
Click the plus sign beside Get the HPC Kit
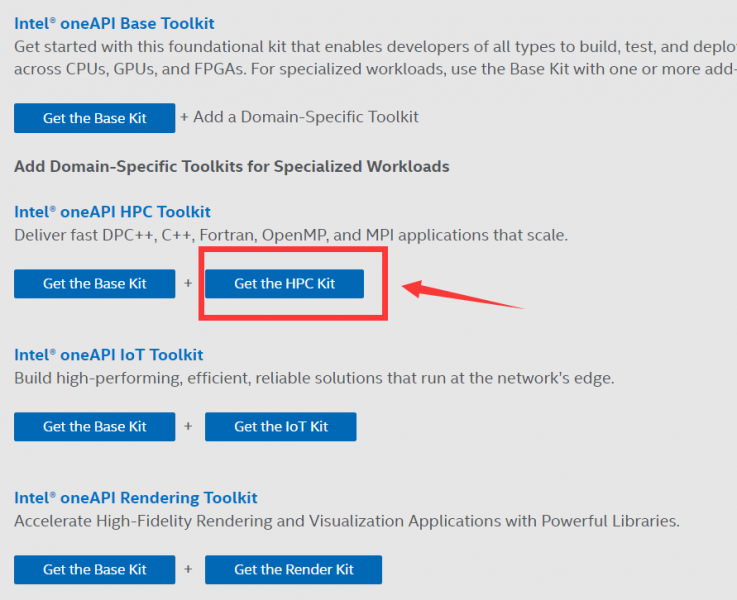pos(187,284)
